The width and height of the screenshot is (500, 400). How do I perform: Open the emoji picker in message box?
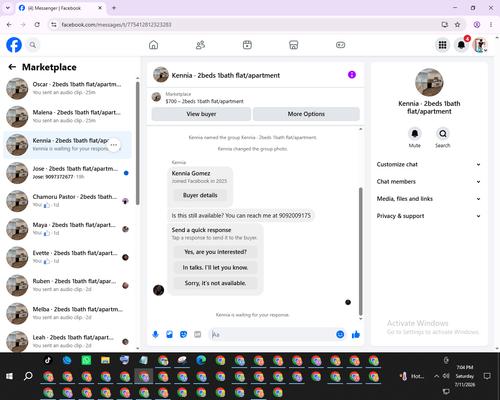pos(340,334)
